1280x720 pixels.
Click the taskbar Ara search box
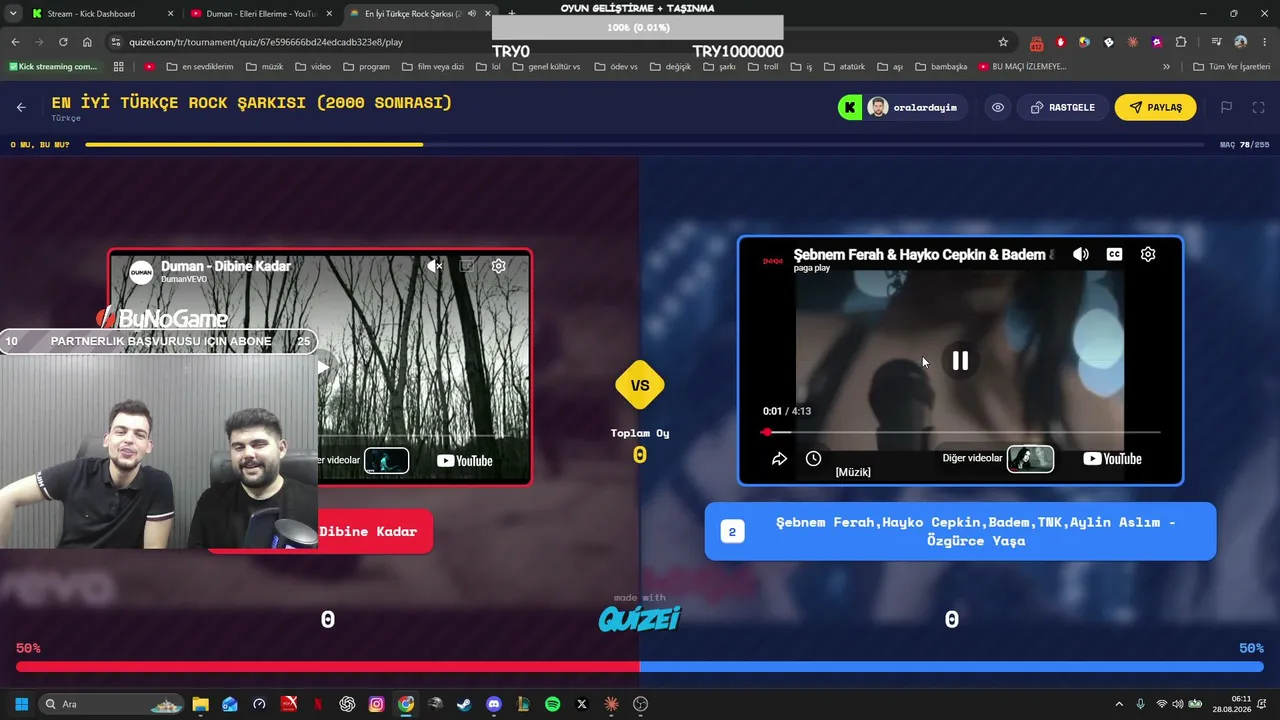tap(111, 704)
